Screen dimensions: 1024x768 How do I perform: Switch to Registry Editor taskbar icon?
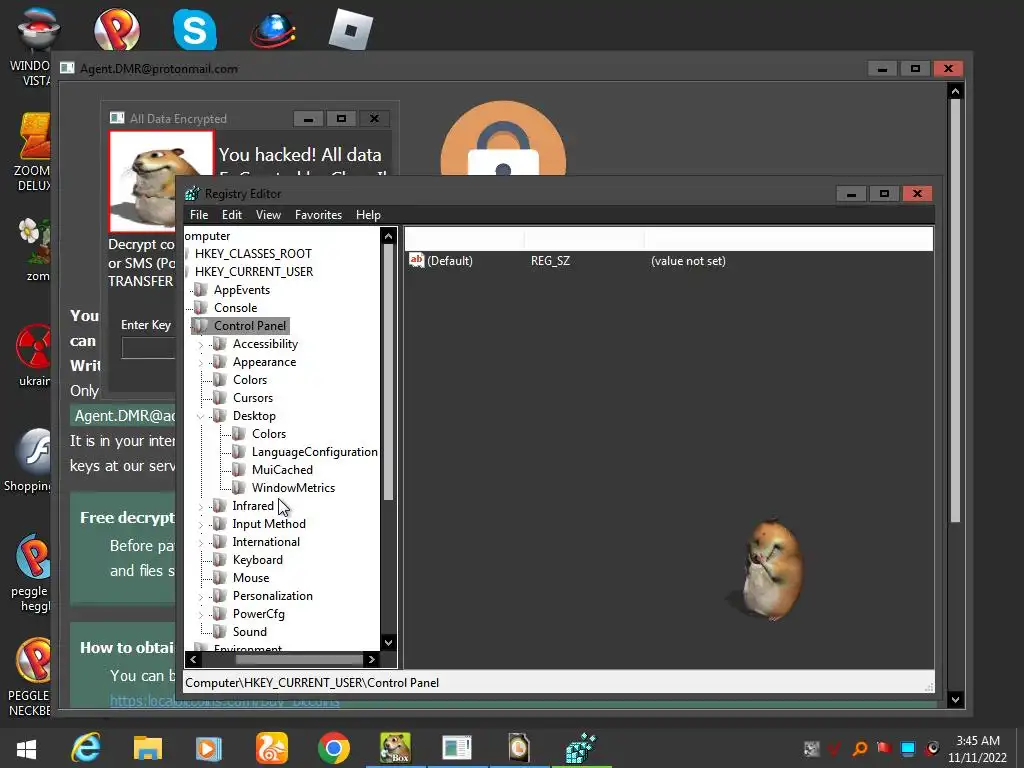(581, 748)
